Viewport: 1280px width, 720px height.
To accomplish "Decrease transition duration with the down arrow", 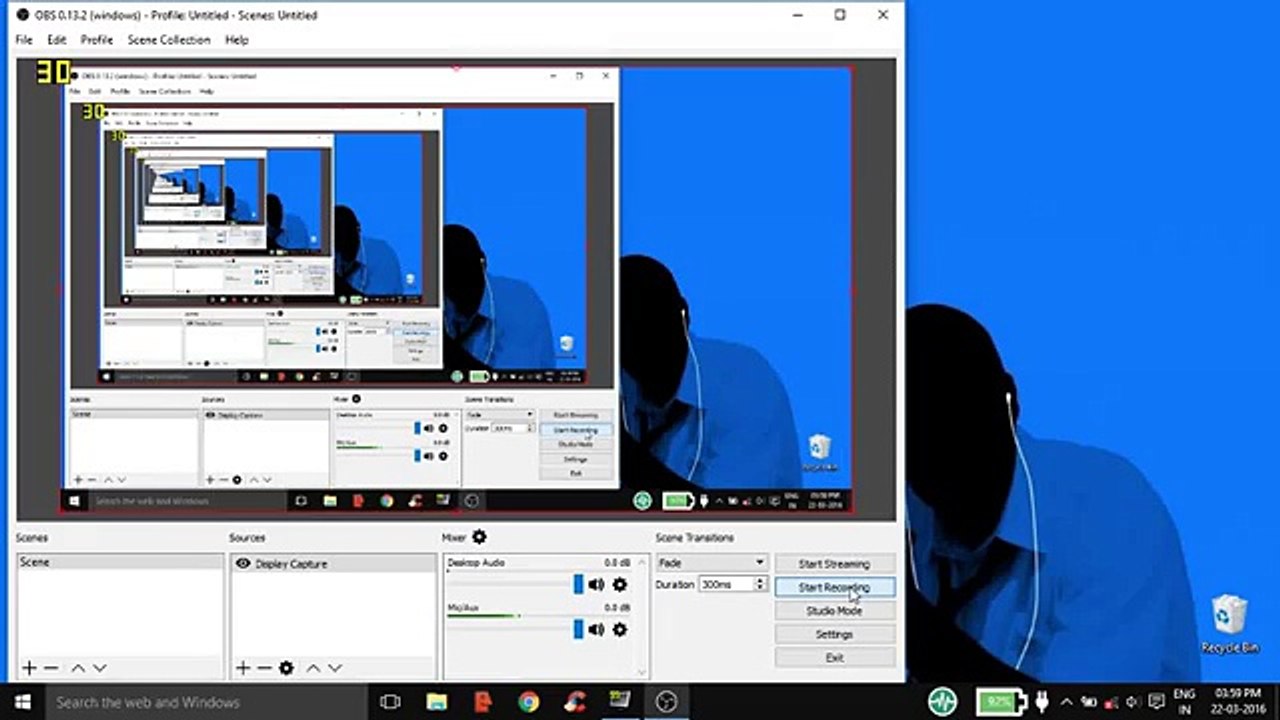I will tap(761, 588).
